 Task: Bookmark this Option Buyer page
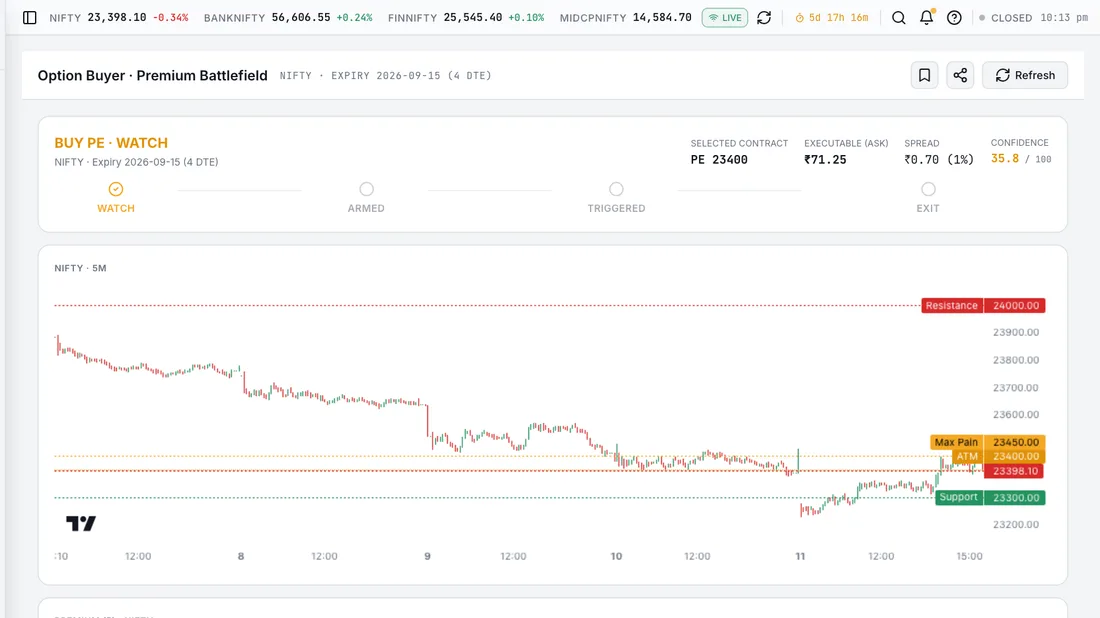(x=925, y=75)
